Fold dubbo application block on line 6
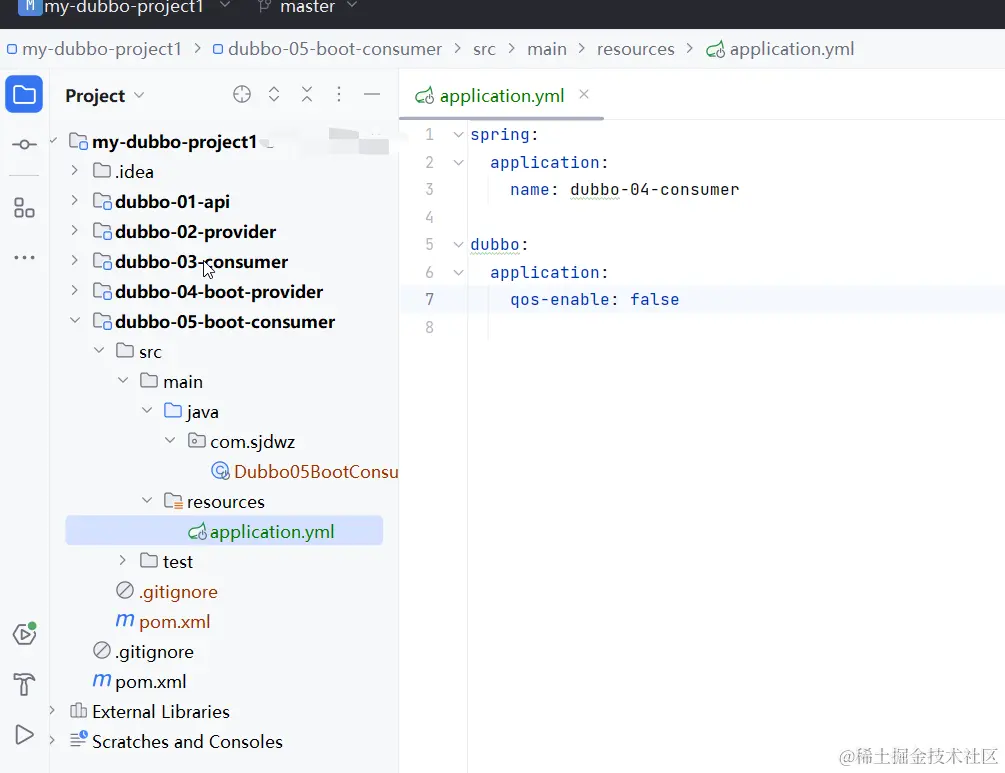 click(458, 272)
